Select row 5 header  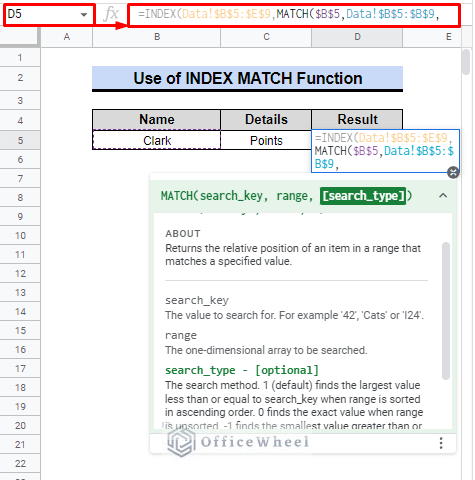coord(20,140)
